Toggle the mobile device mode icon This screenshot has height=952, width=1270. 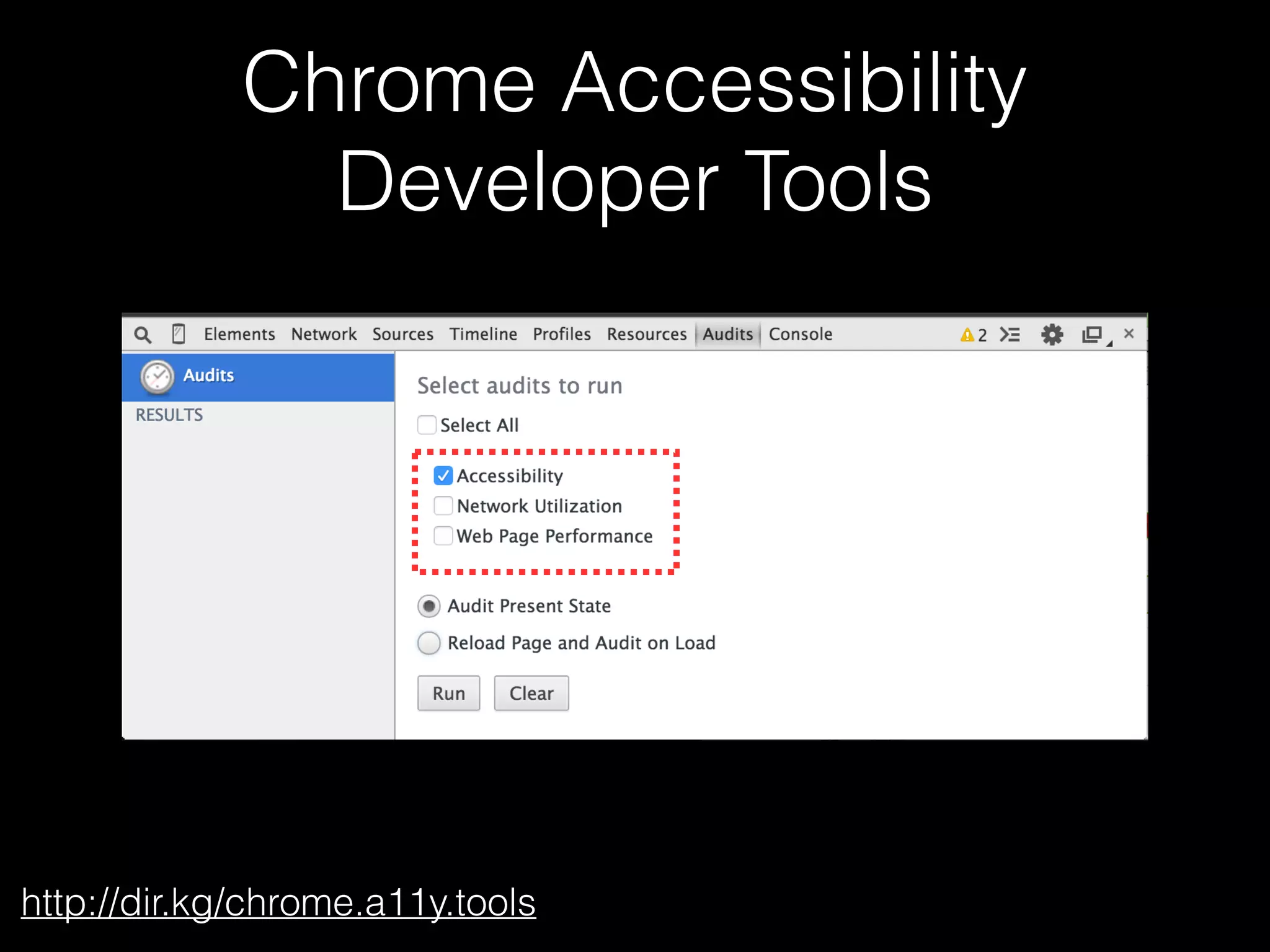[x=179, y=334]
